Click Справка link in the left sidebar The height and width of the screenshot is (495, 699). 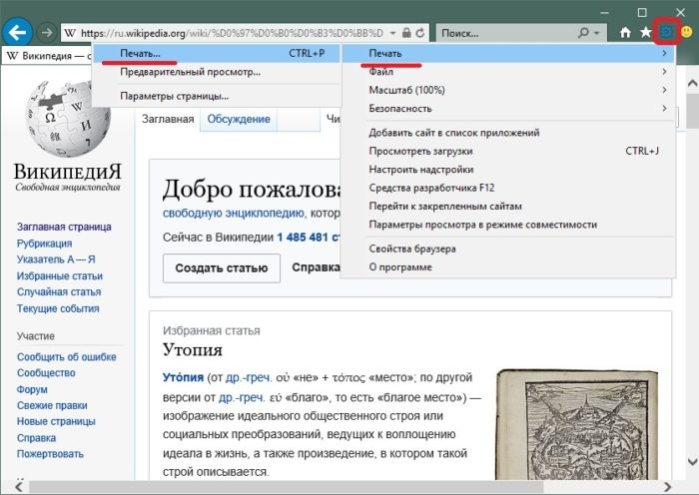(37, 438)
